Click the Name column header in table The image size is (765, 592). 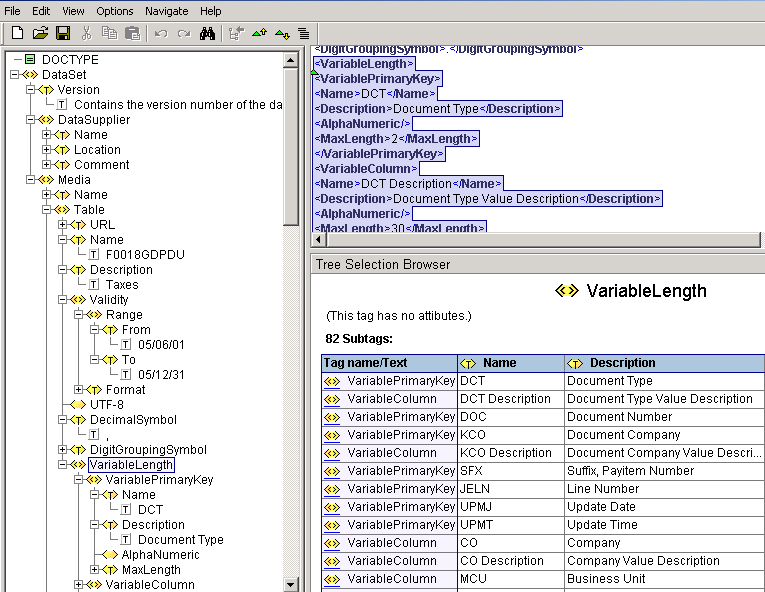(511, 363)
